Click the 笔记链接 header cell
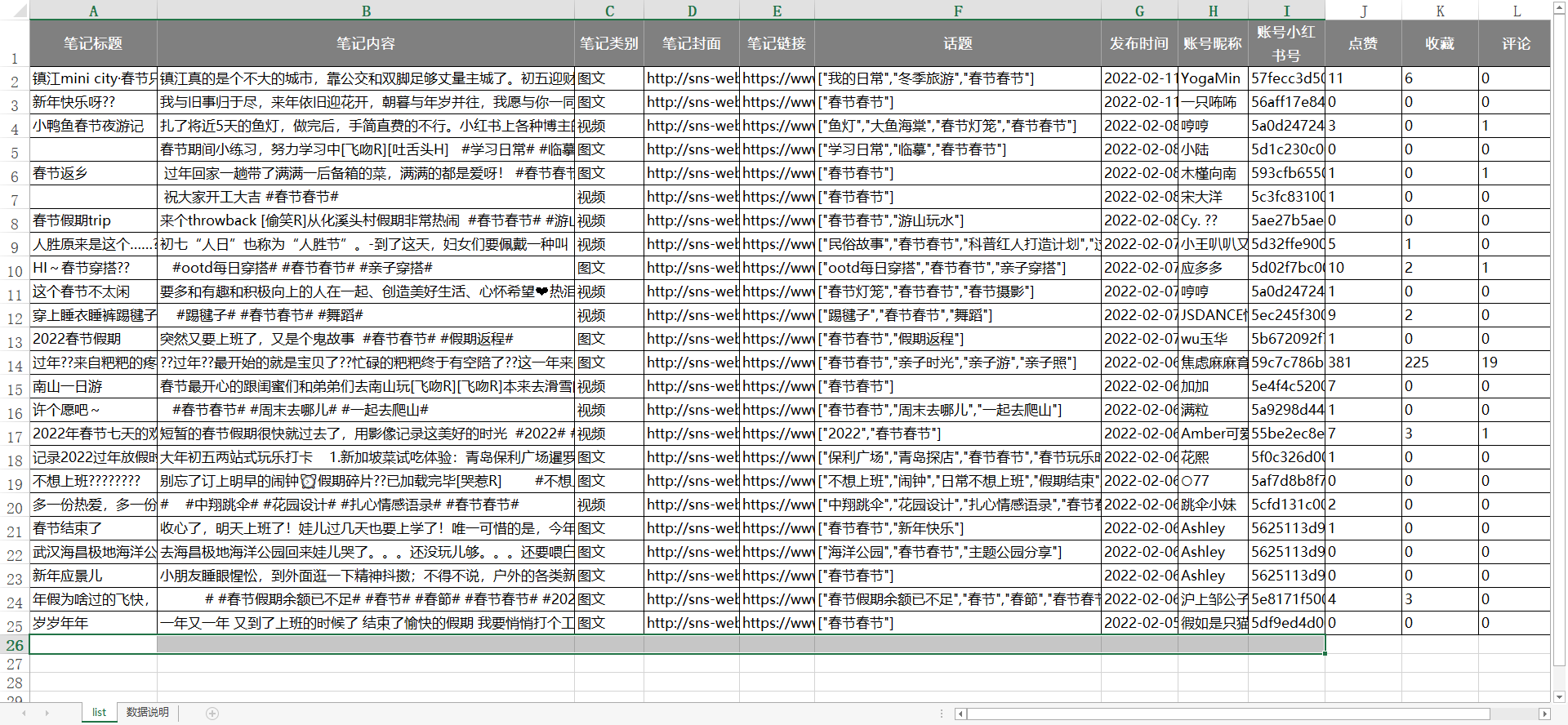 [777, 43]
